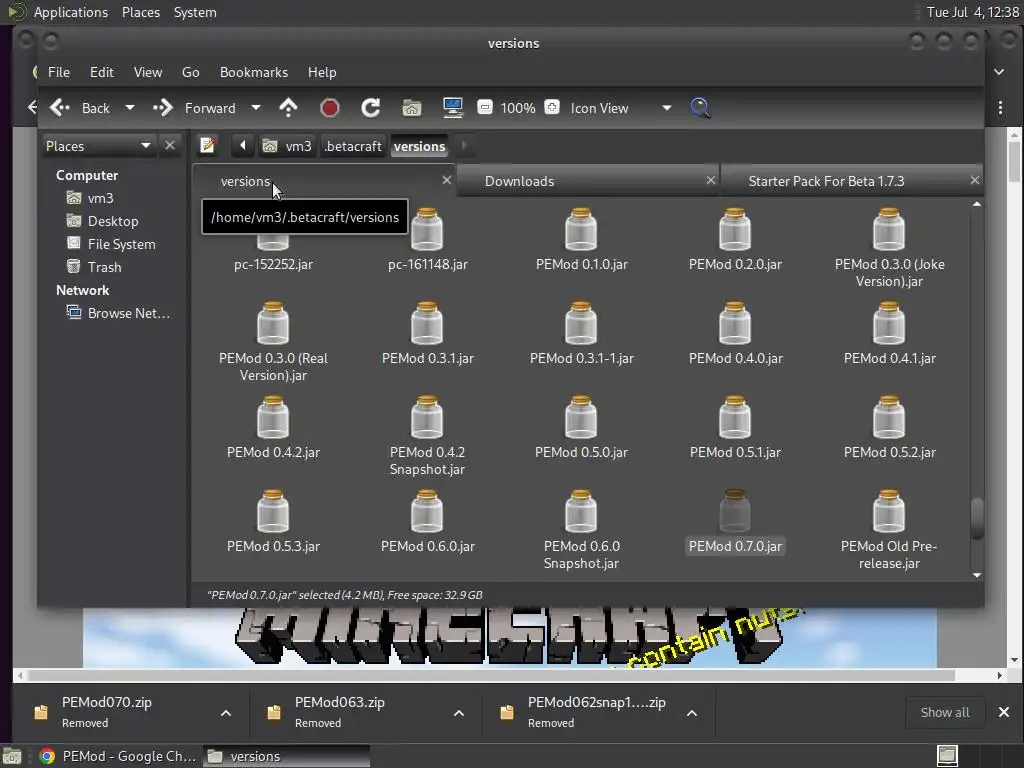
Task: Go Forward in folder history
Action: pyautogui.click(x=194, y=108)
